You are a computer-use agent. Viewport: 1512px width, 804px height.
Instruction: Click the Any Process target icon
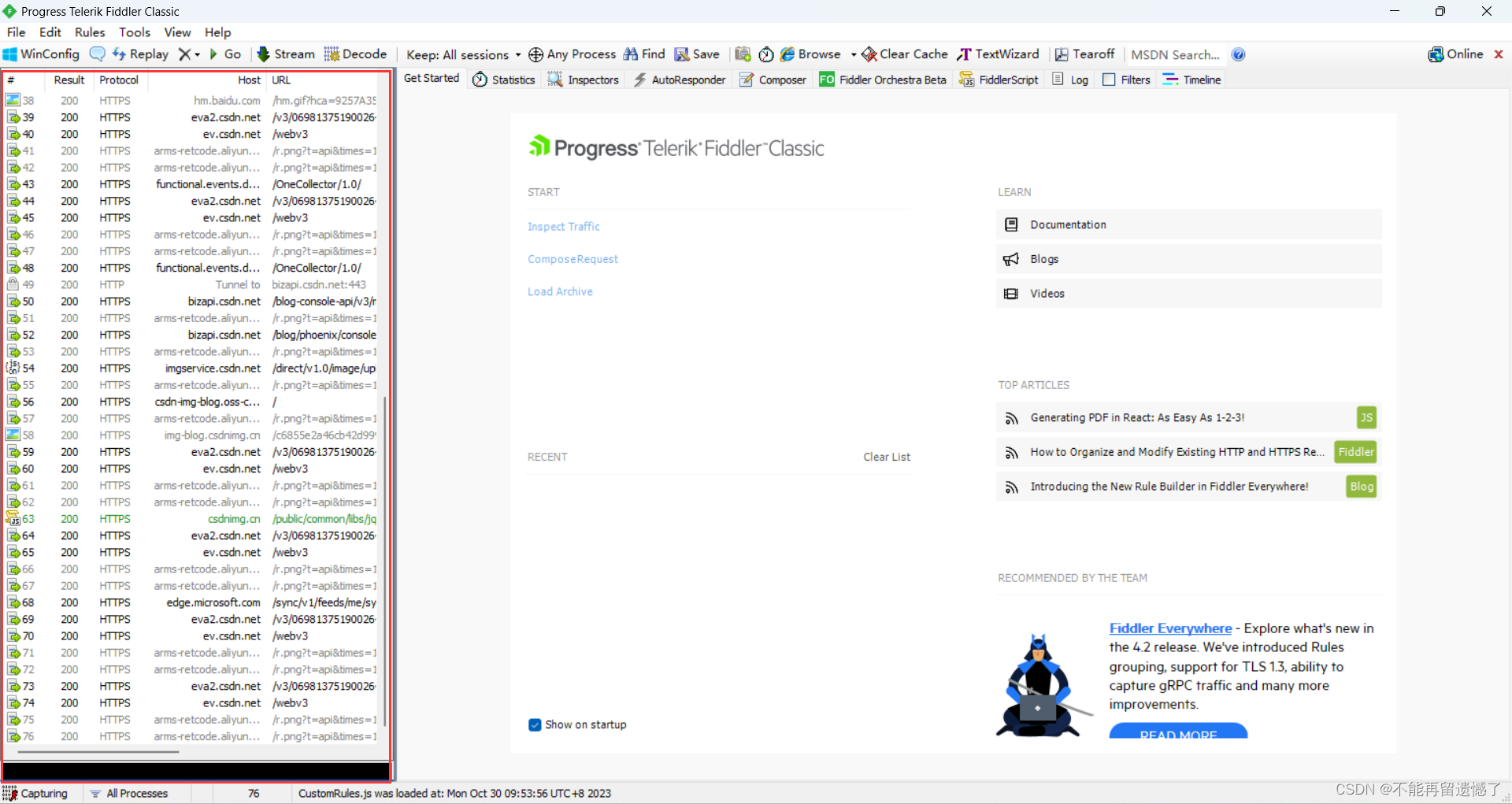click(x=535, y=54)
